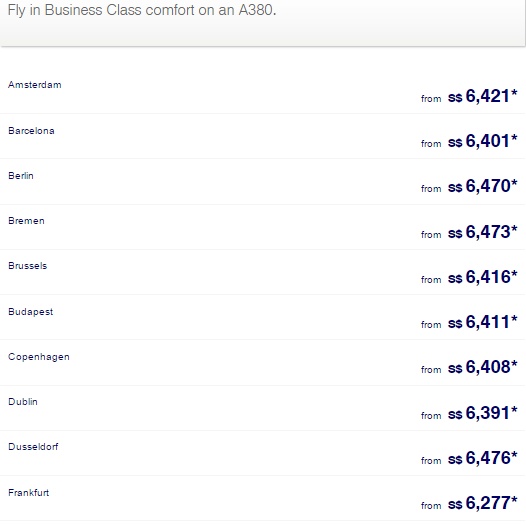Open the Dusseldorf destination link
The height and width of the screenshot is (525, 526).
coord(33,447)
